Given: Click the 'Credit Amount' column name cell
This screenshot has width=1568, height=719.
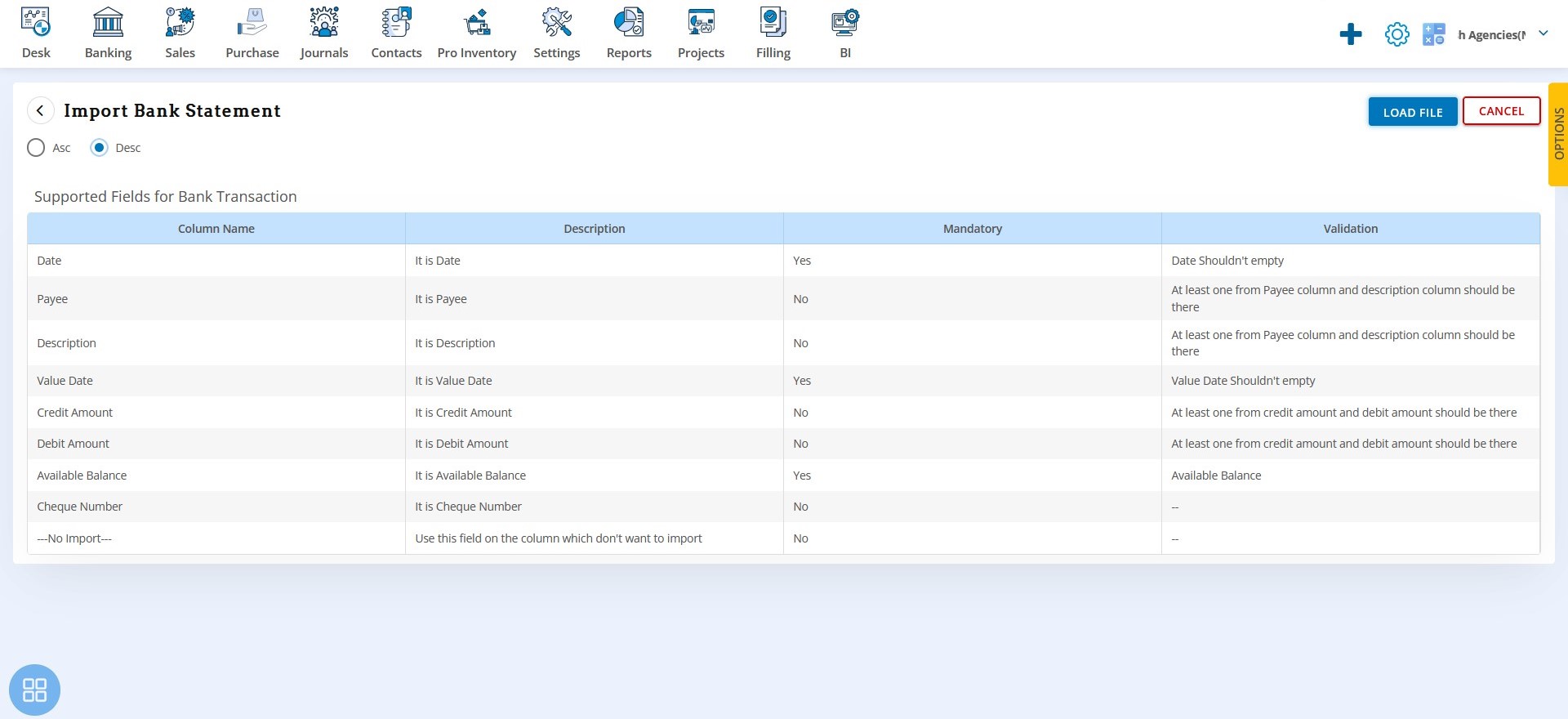Looking at the screenshot, I should click(x=216, y=413).
